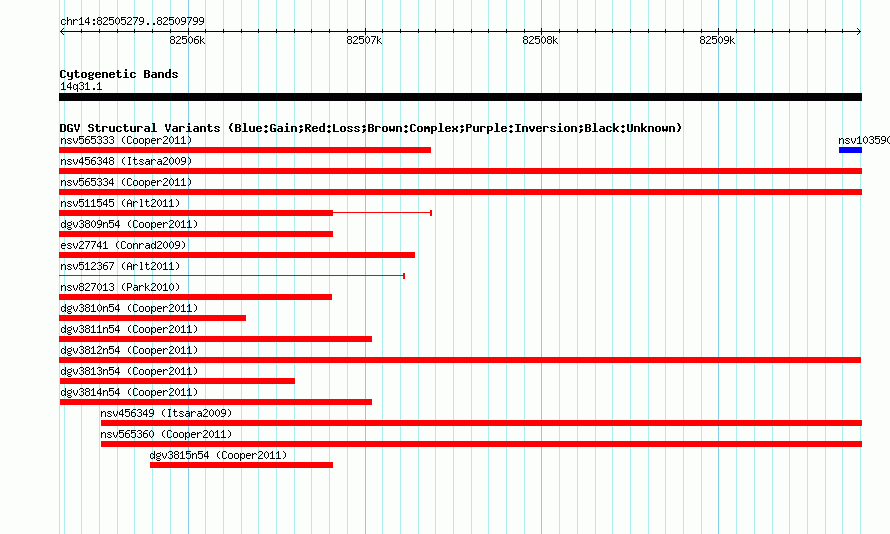
Task: Open variant label nsv456349 (Itsara2009)
Action: point(166,413)
